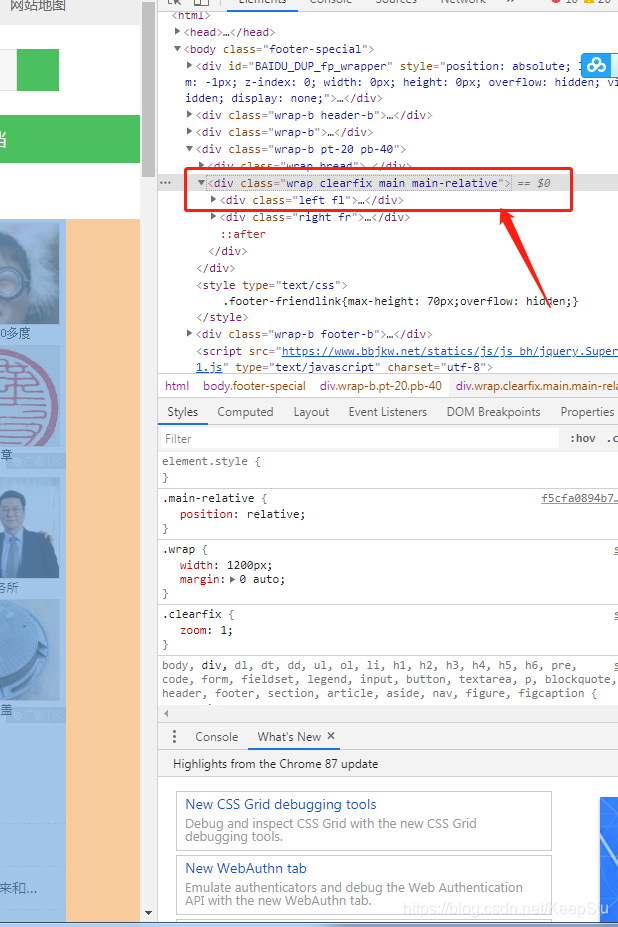Click the .footer-friendlink CSS text line
Image resolution: width=618 pixels, height=927 pixels.
[x=403, y=302]
